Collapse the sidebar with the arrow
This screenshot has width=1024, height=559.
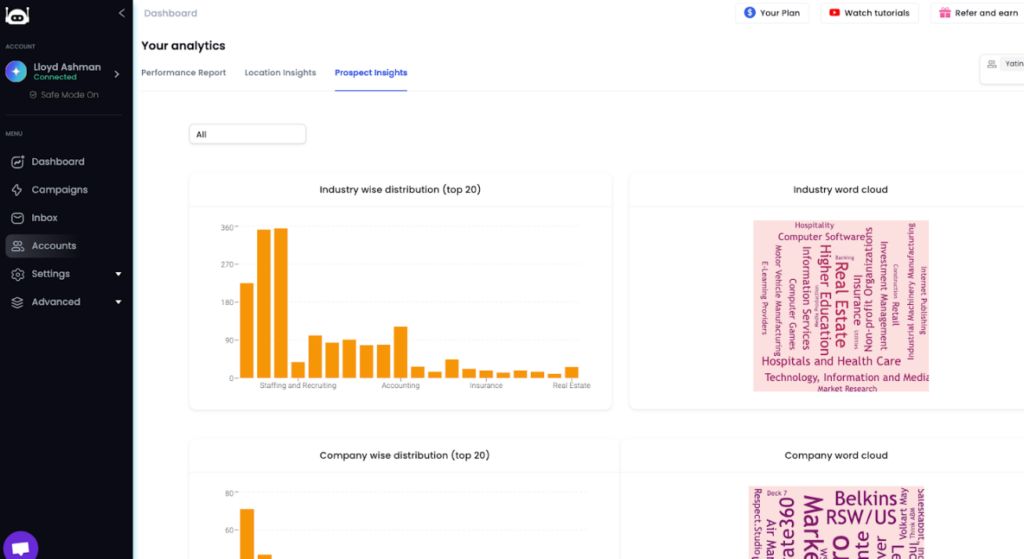click(x=121, y=13)
